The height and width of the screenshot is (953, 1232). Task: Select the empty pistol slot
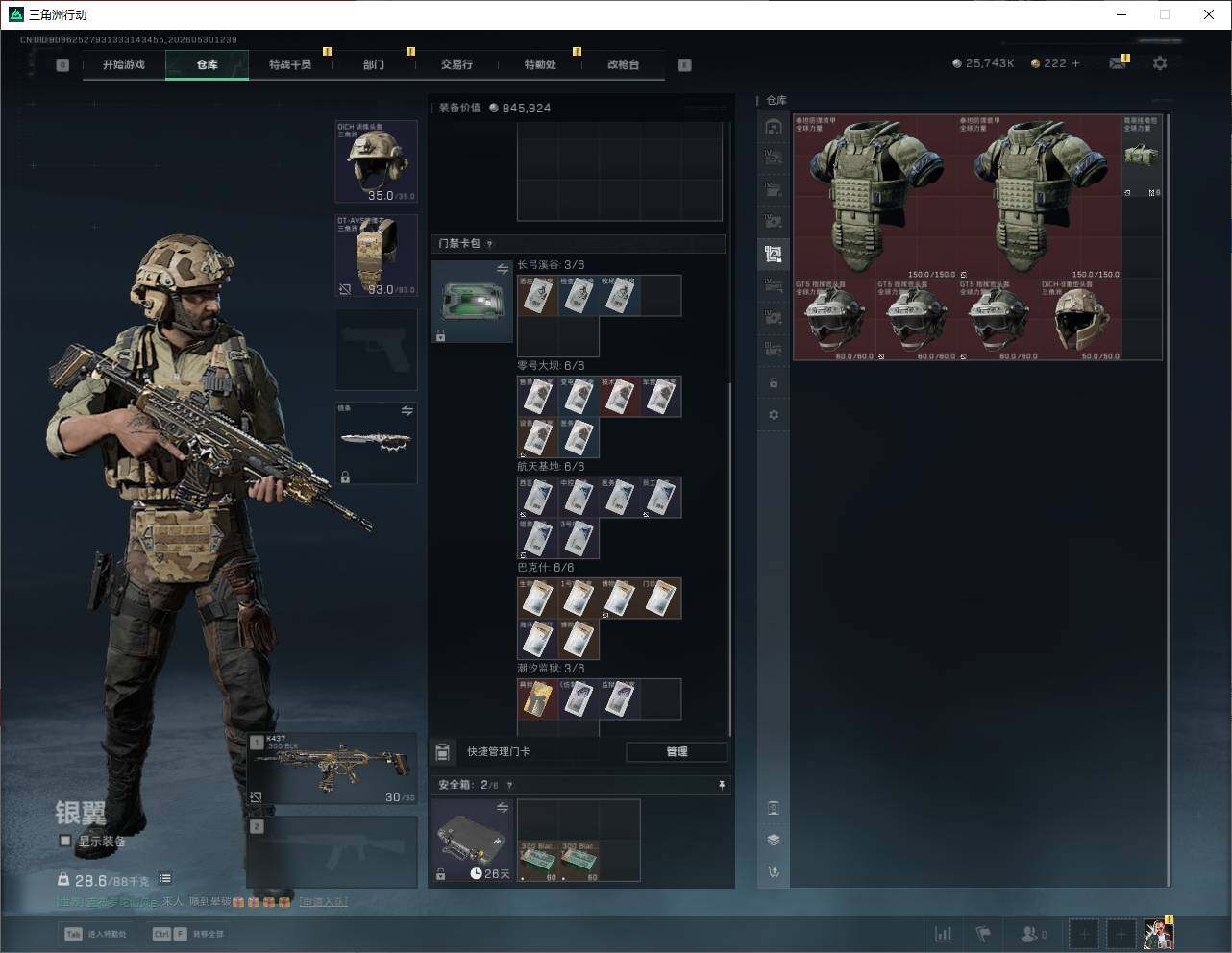coord(376,350)
